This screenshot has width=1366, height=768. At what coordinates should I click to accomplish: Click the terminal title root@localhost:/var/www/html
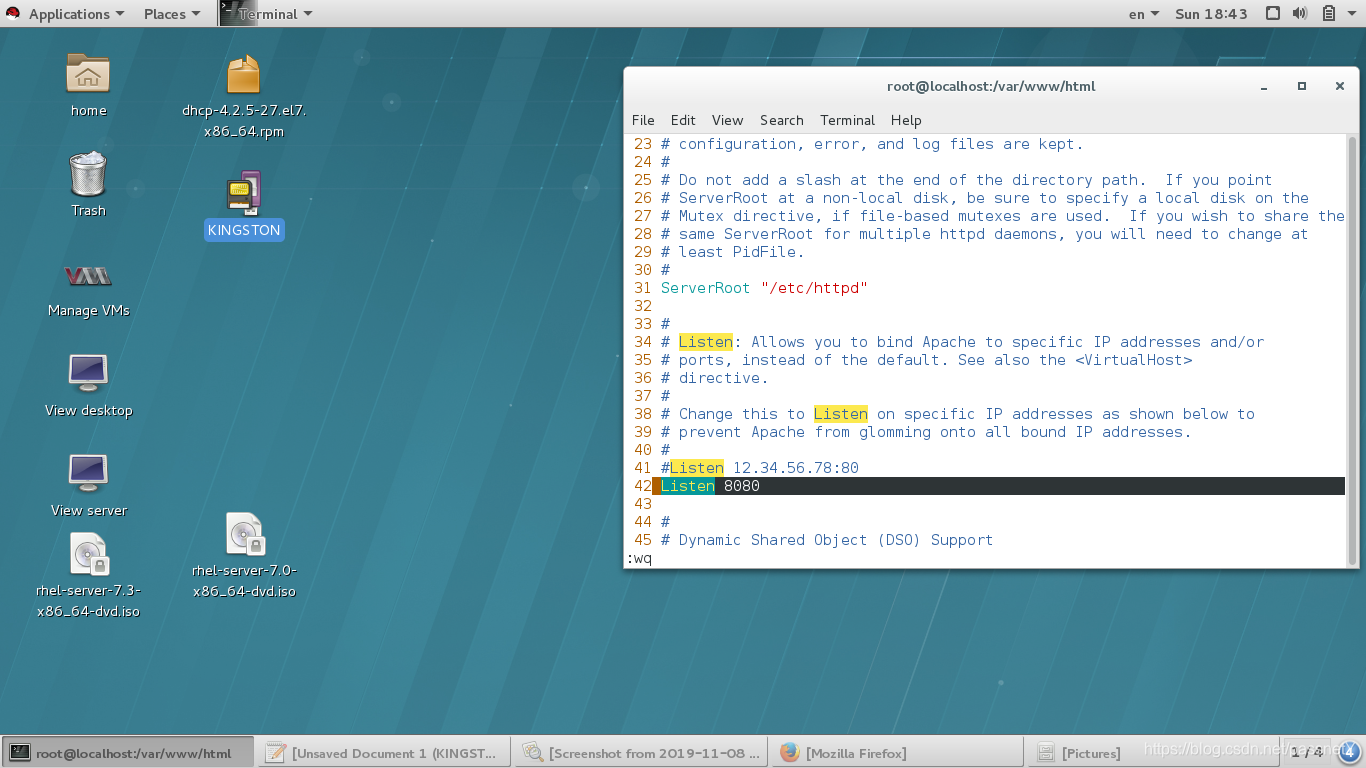pos(991,86)
